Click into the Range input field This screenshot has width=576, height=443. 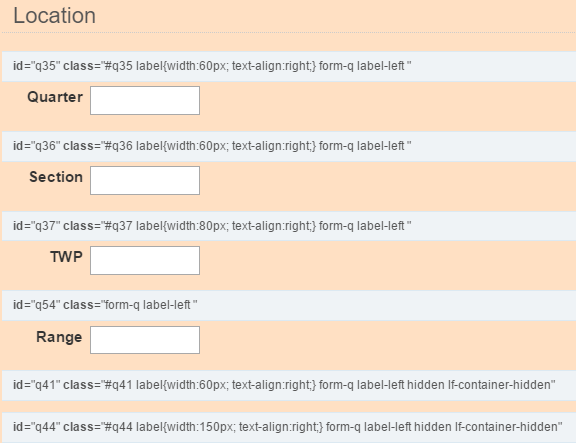click(145, 340)
